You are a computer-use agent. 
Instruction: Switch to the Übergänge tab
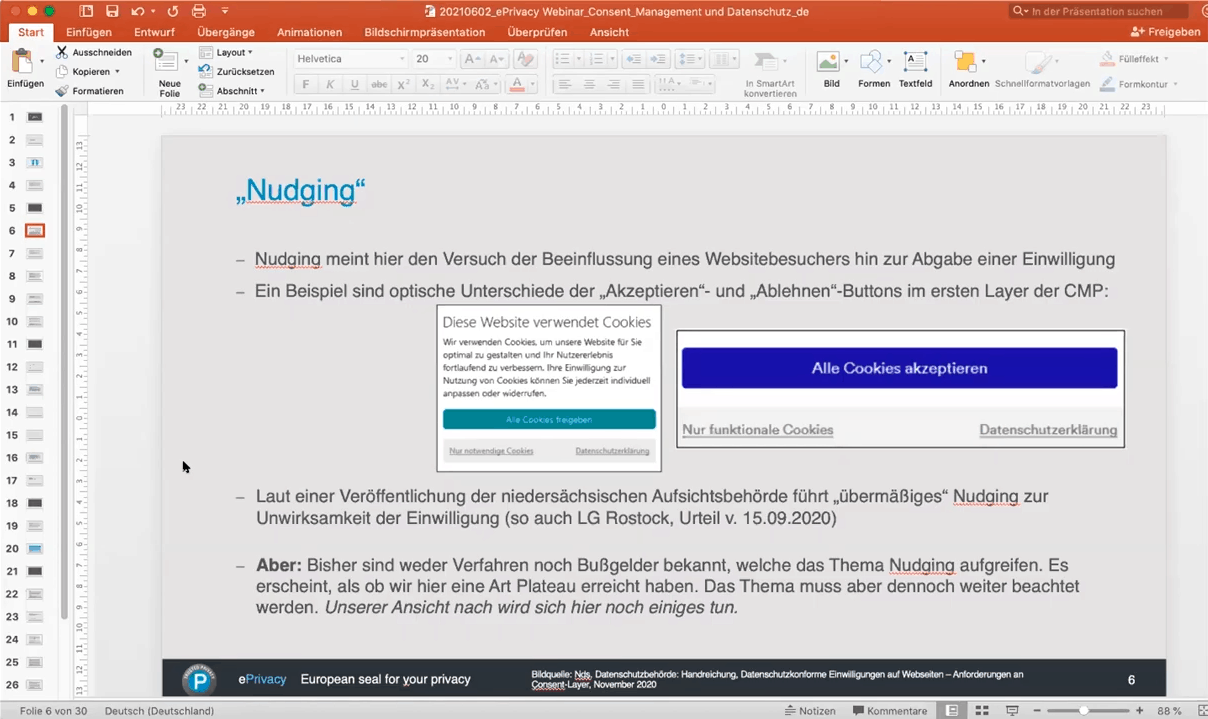tap(226, 32)
